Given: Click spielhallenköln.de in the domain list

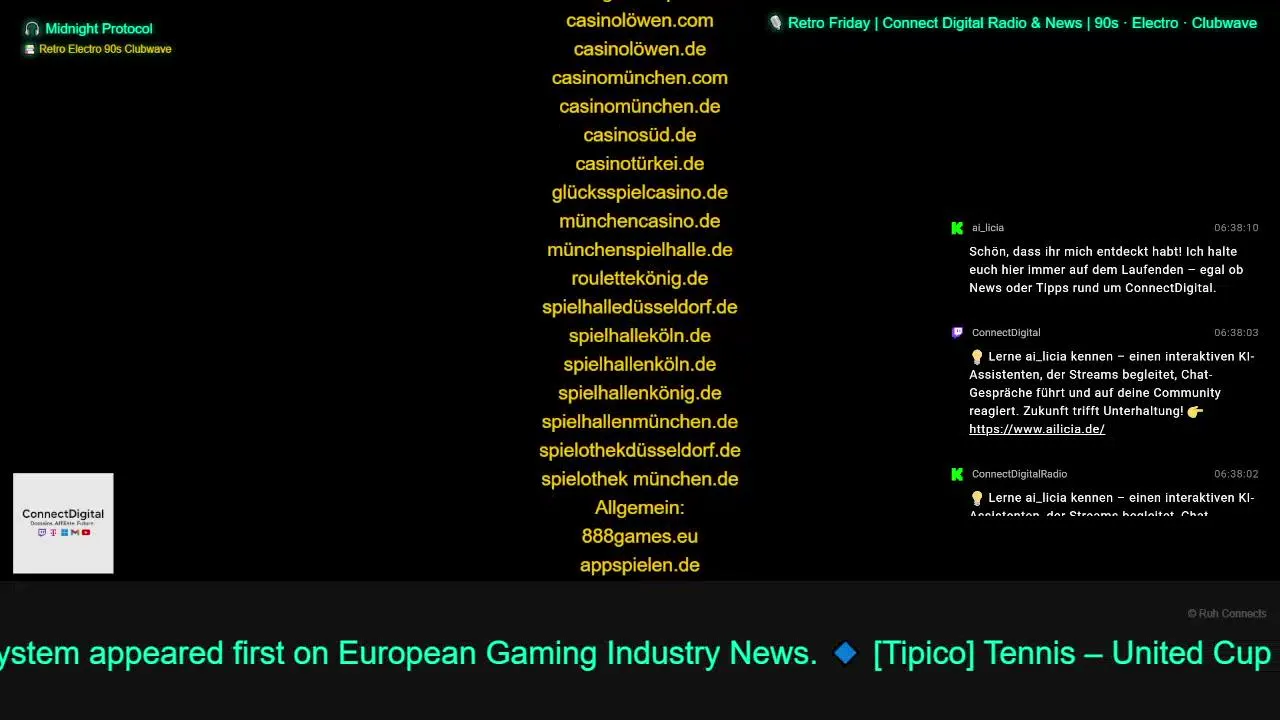Looking at the screenshot, I should (640, 364).
